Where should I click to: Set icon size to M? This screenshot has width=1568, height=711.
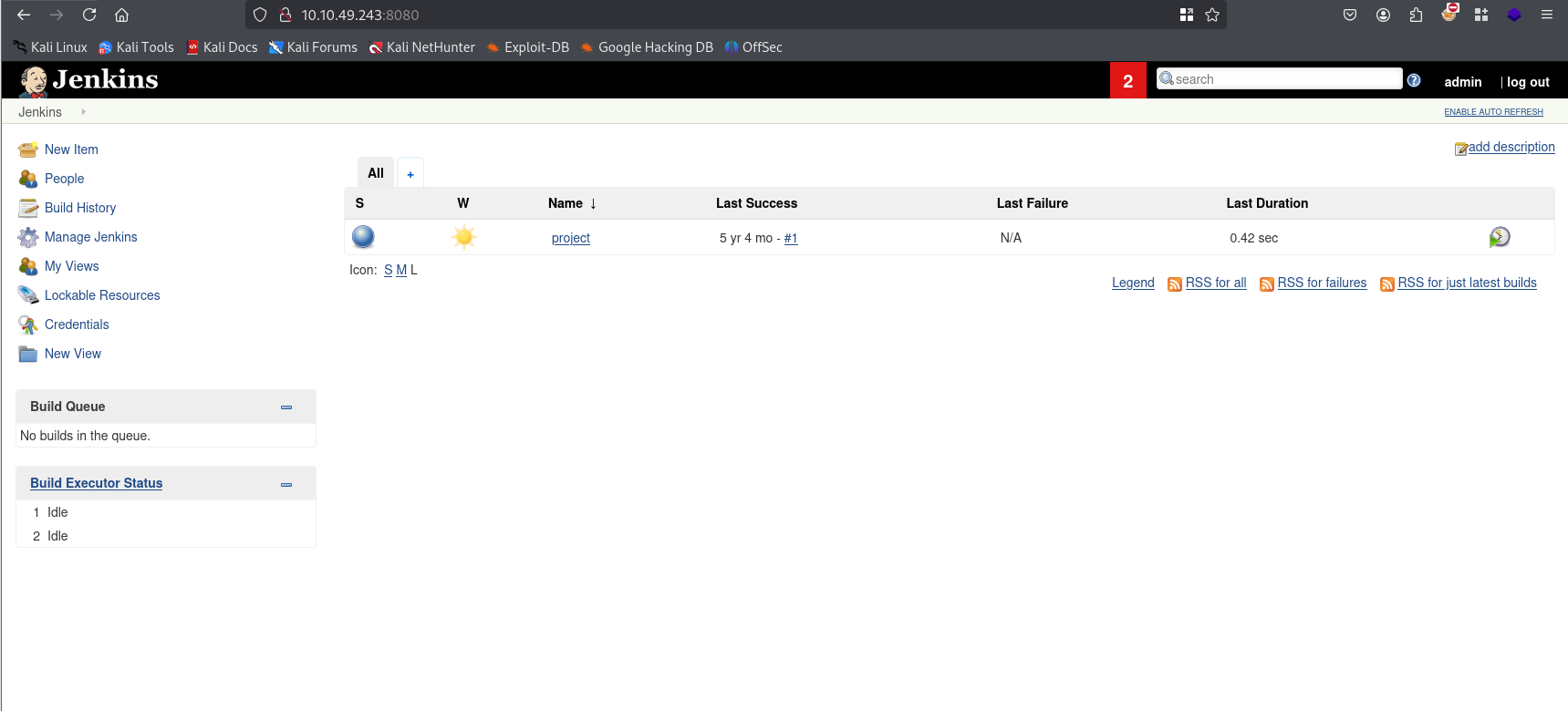pos(401,270)
